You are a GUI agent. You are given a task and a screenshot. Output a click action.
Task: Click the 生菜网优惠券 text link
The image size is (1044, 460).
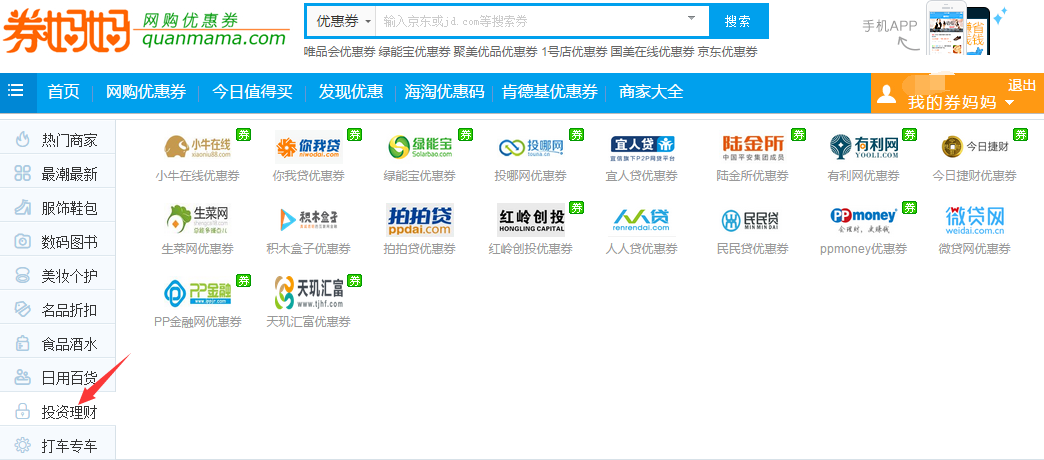click(x=197, y=249)
